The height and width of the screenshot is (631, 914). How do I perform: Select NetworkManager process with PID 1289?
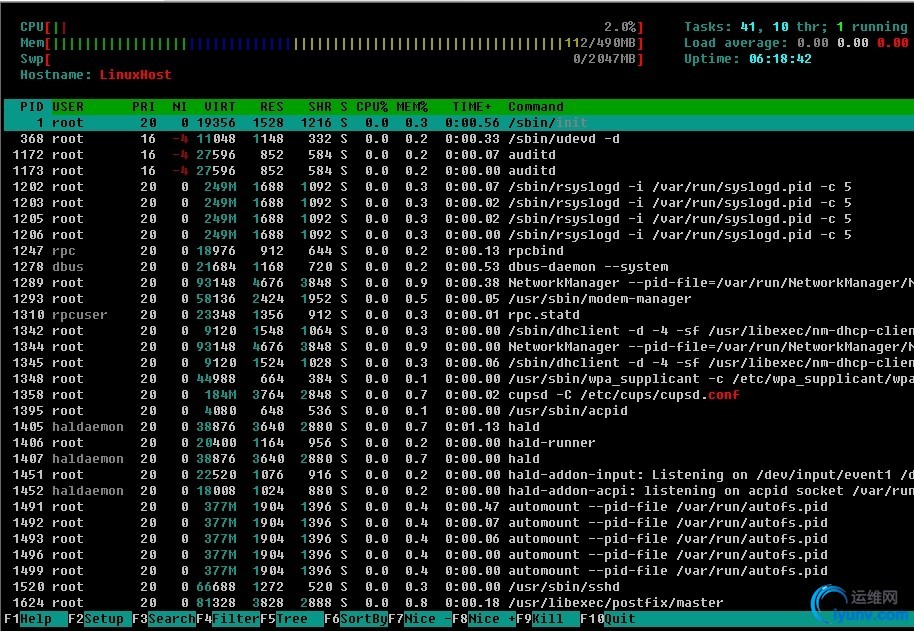[x=459, y=283]
